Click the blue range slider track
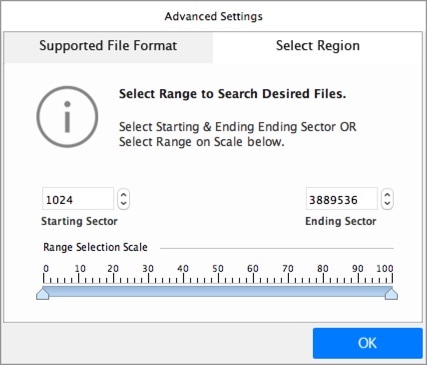 point(217,291)
